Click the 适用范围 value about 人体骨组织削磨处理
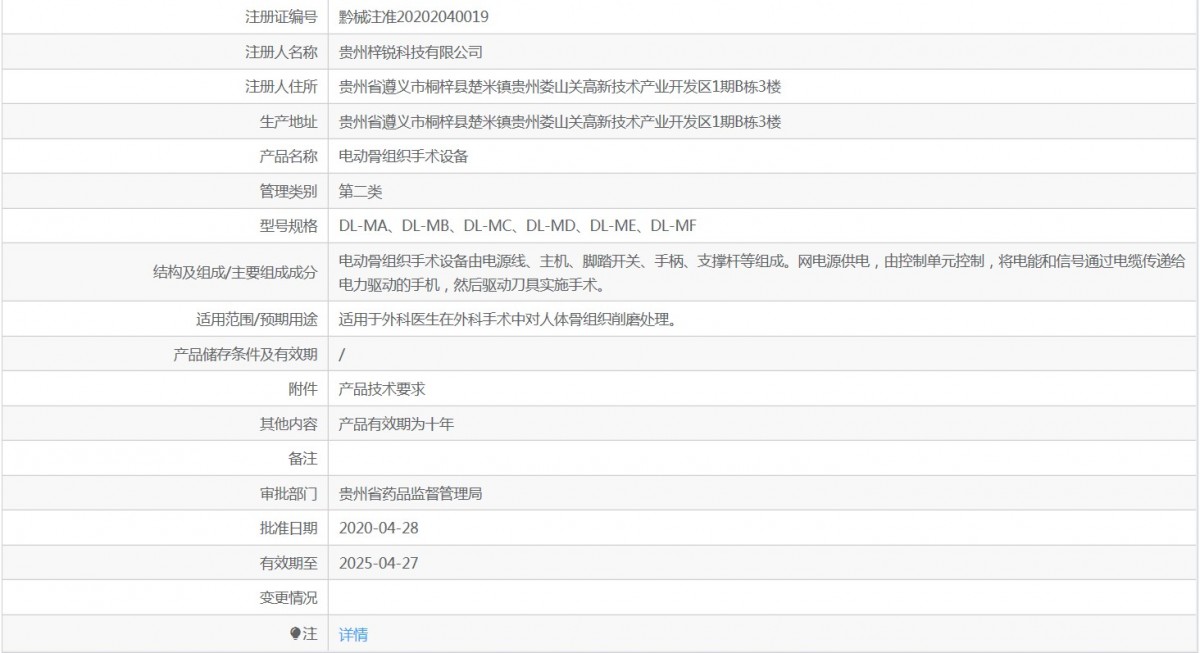The width and height of the screenshot is (1200, 653). coord(512,320)
